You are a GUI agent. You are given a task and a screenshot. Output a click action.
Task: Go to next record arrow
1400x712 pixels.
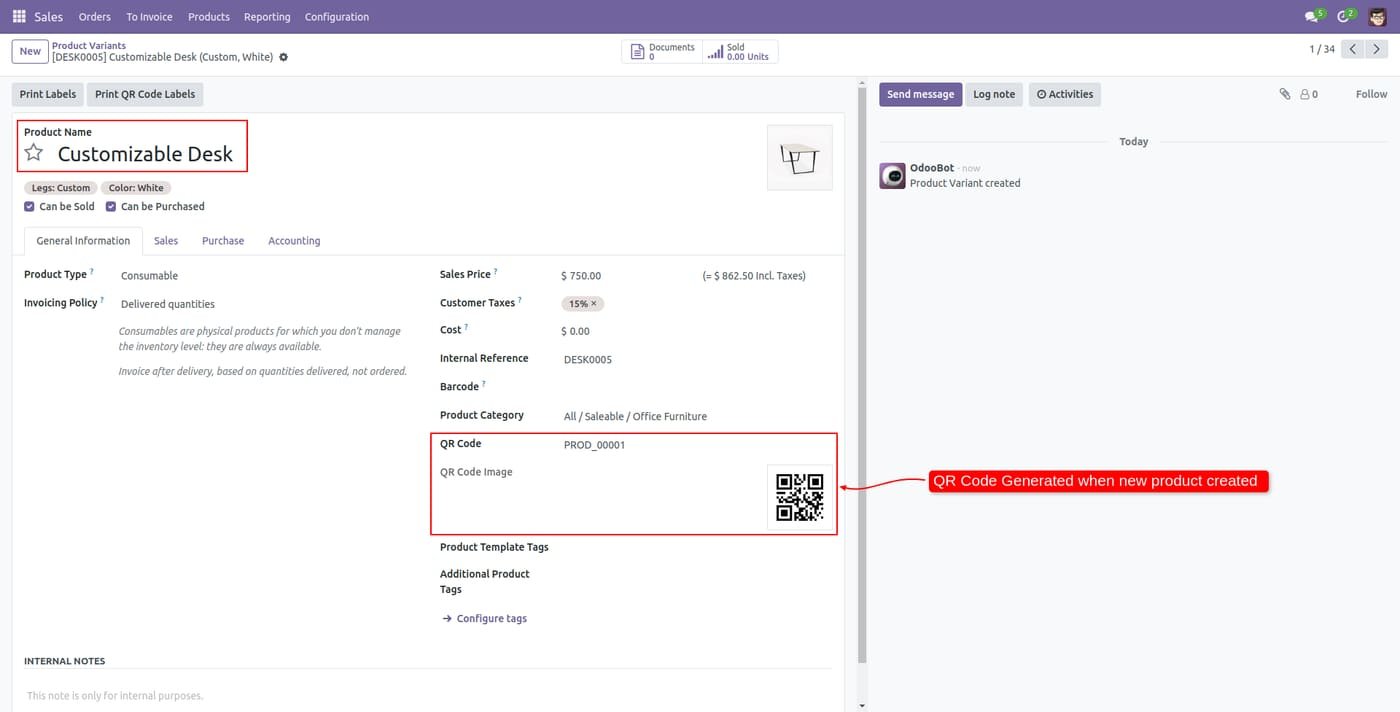(x=1377, y=49)
